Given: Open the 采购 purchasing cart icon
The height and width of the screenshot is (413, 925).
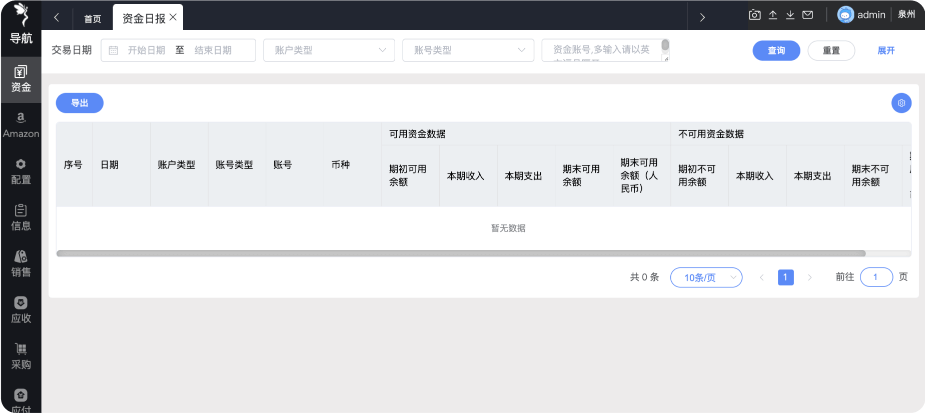Looking at the screenshot, I should tap(20, 355).
